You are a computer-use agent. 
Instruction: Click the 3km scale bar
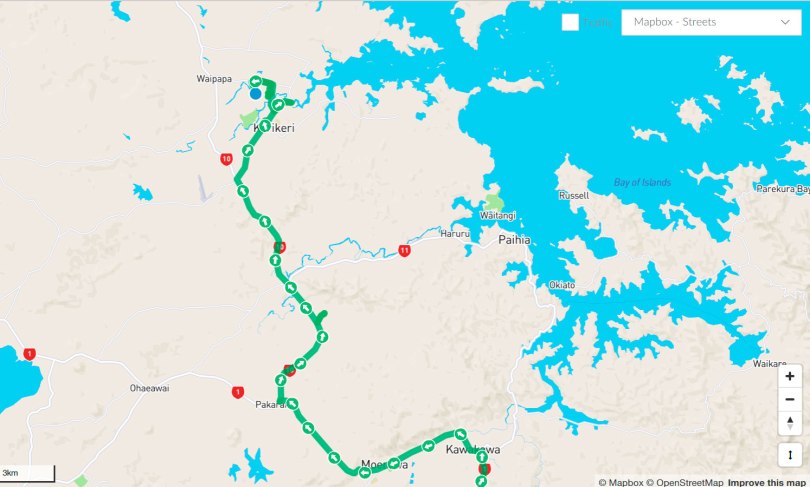27,473
